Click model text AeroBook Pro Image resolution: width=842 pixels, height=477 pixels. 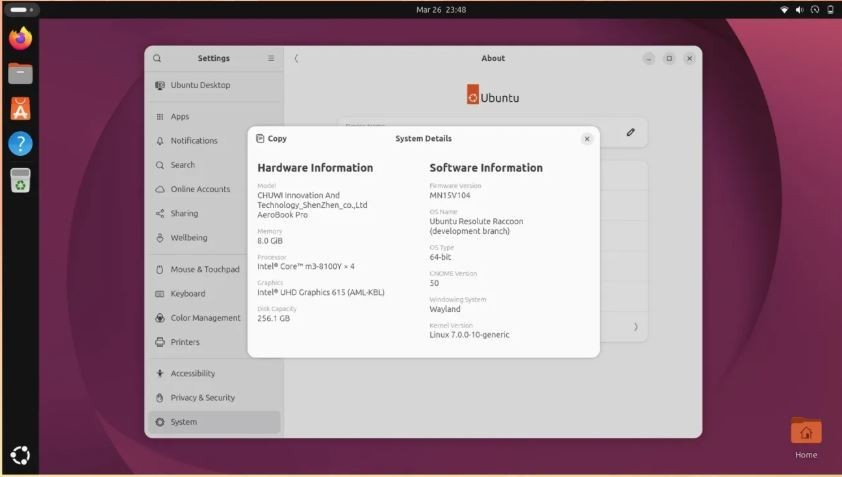[x=282, y=214]
